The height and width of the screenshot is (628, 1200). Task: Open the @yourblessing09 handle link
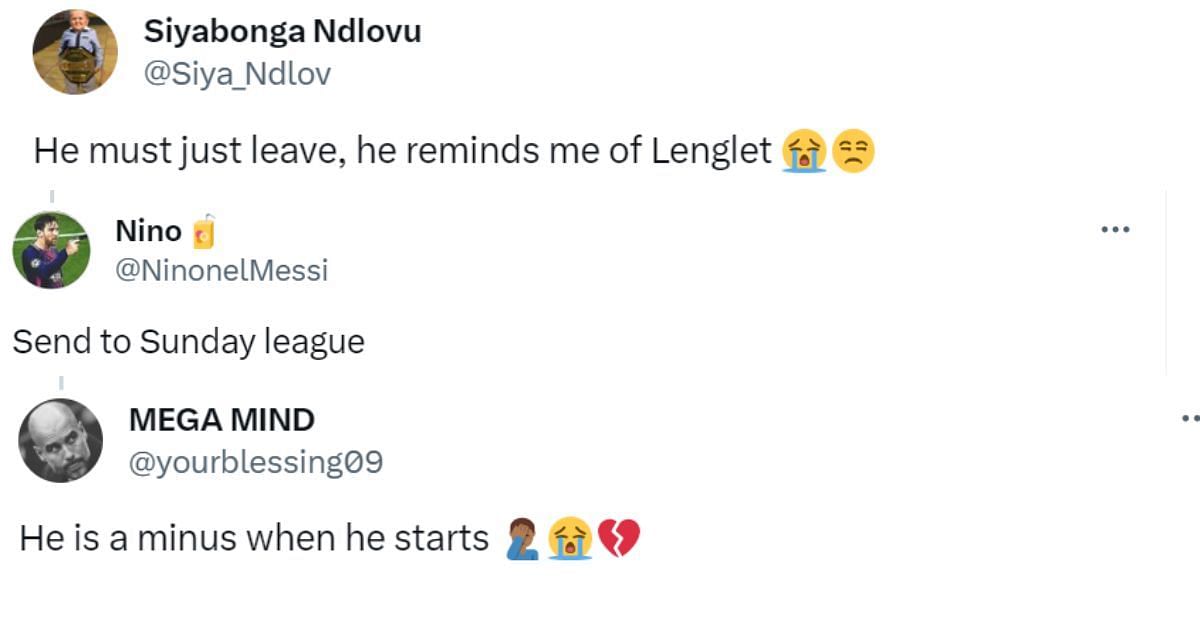coord(256,463)
